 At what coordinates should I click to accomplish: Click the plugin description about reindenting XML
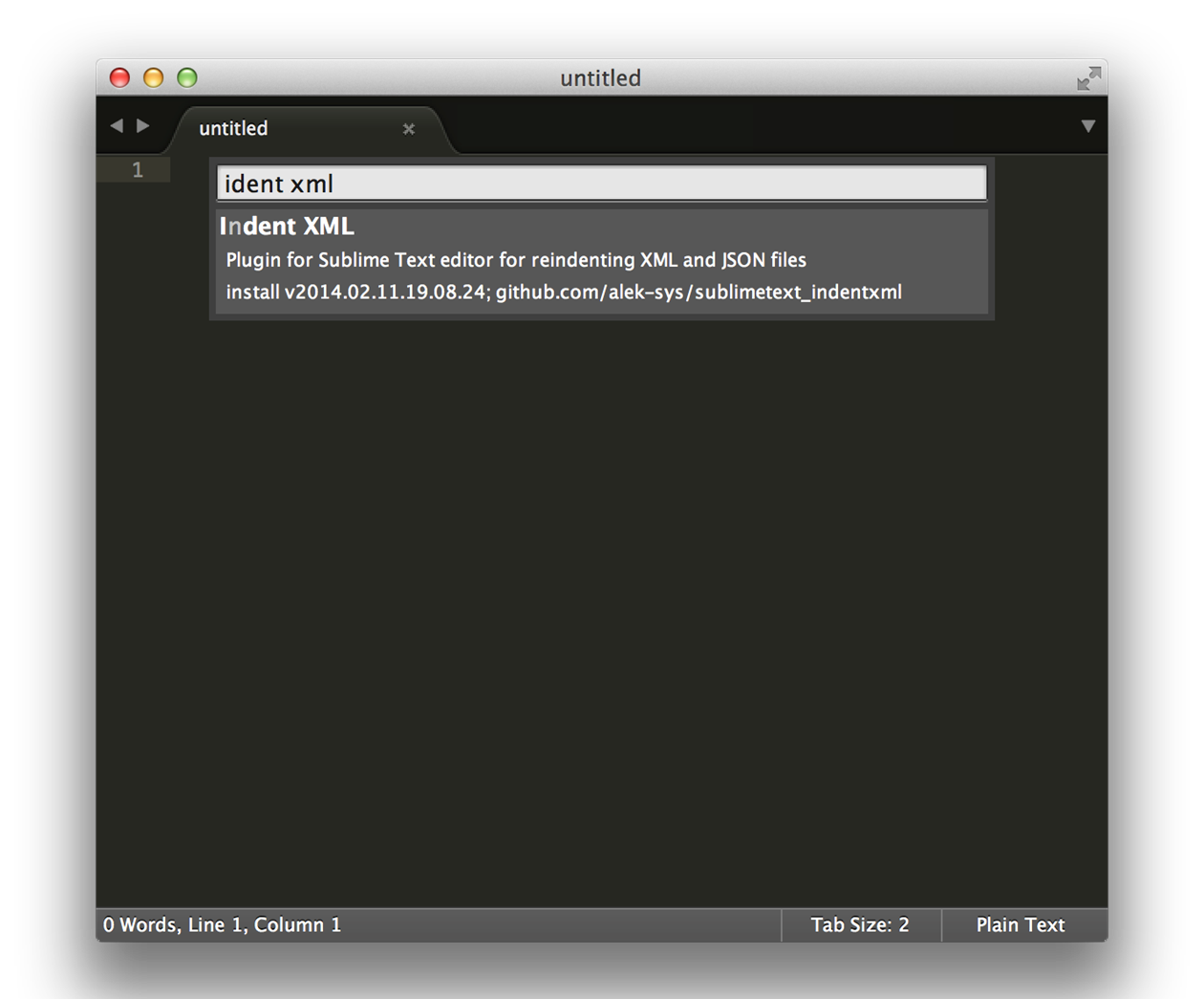pos(516,260)
